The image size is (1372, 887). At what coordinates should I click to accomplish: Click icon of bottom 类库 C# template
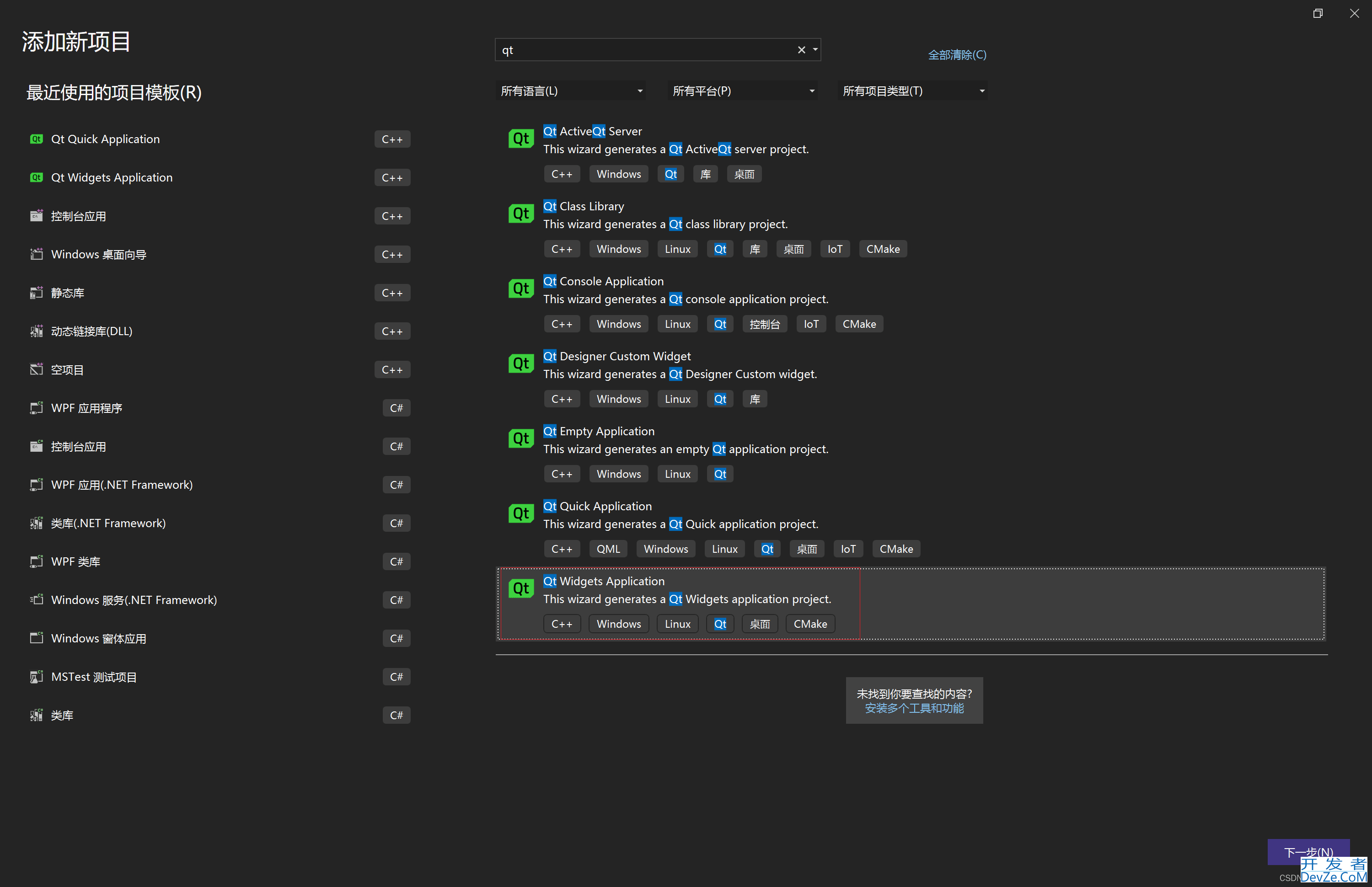click(x=36, y=715)
